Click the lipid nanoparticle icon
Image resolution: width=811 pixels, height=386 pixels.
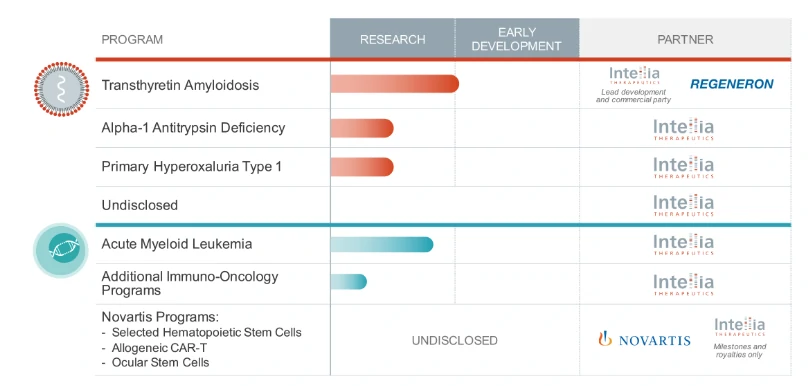pos(62,89)
